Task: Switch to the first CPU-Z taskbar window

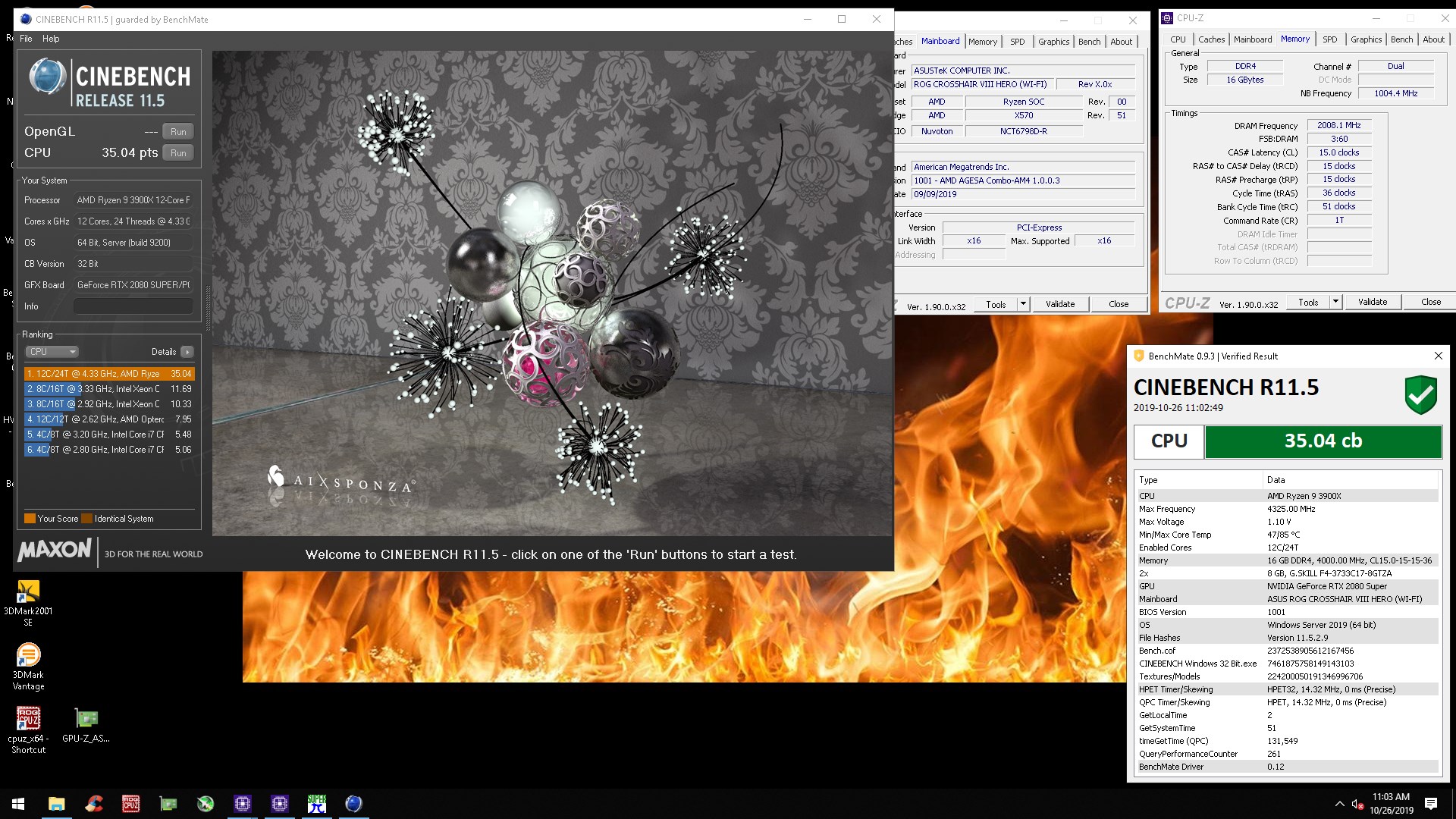Action: pos(242,804)
